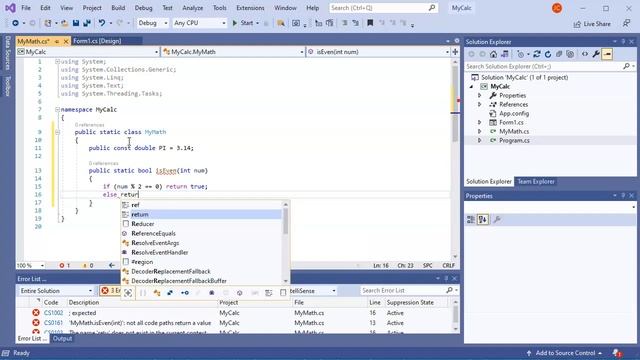Click the Pending Changes Filter clock icon
640x360 pixels.
coord(520,54)
